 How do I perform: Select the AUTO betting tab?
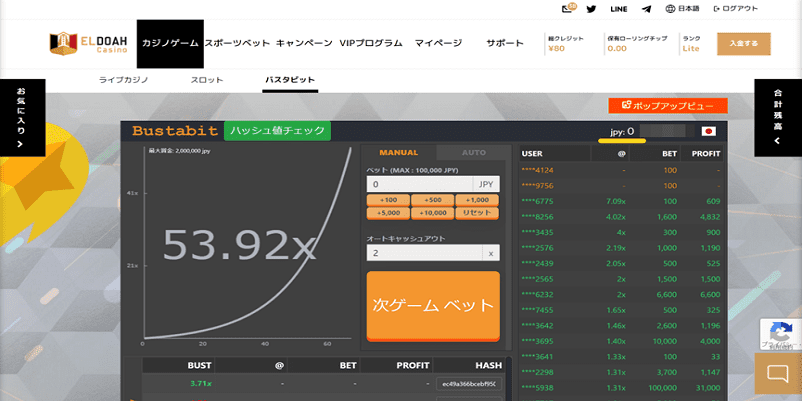point(474,152)
